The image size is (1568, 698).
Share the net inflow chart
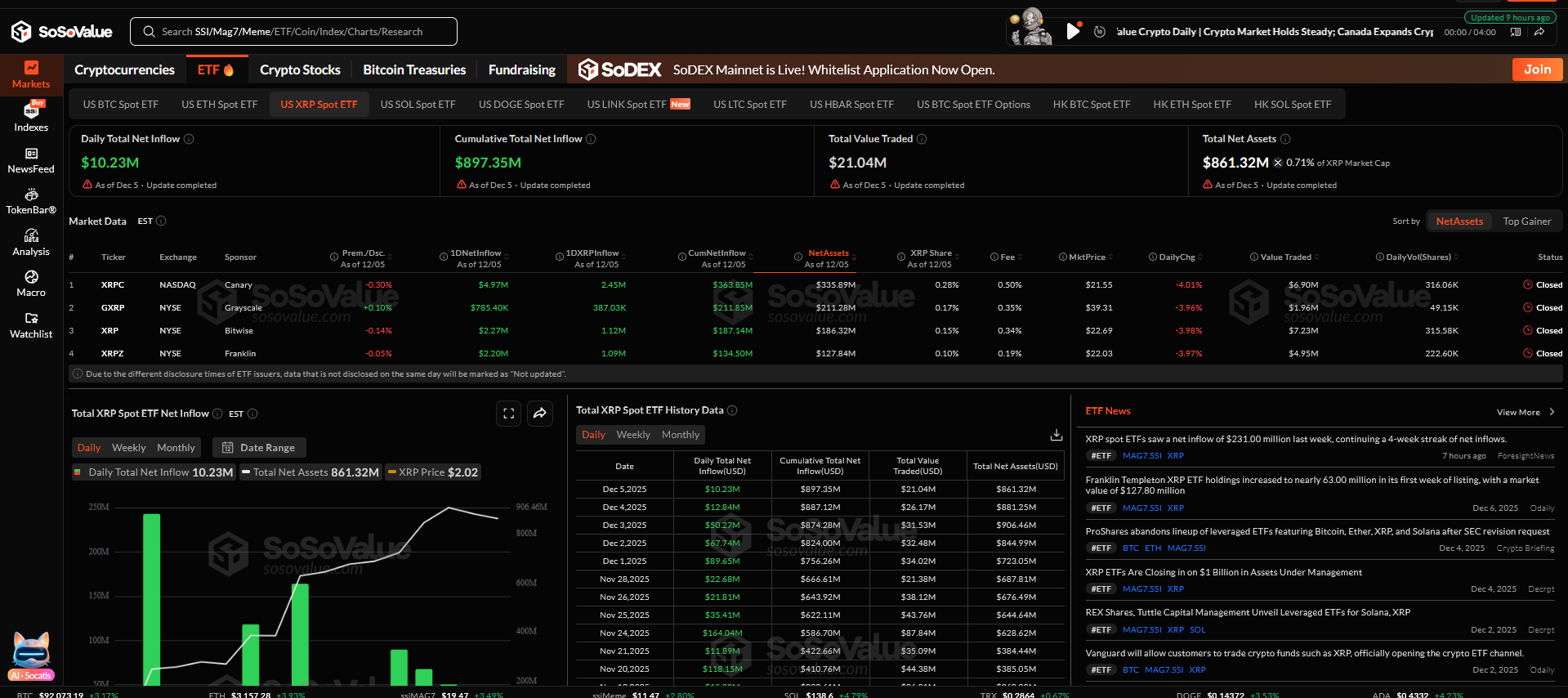pos(540,414)
